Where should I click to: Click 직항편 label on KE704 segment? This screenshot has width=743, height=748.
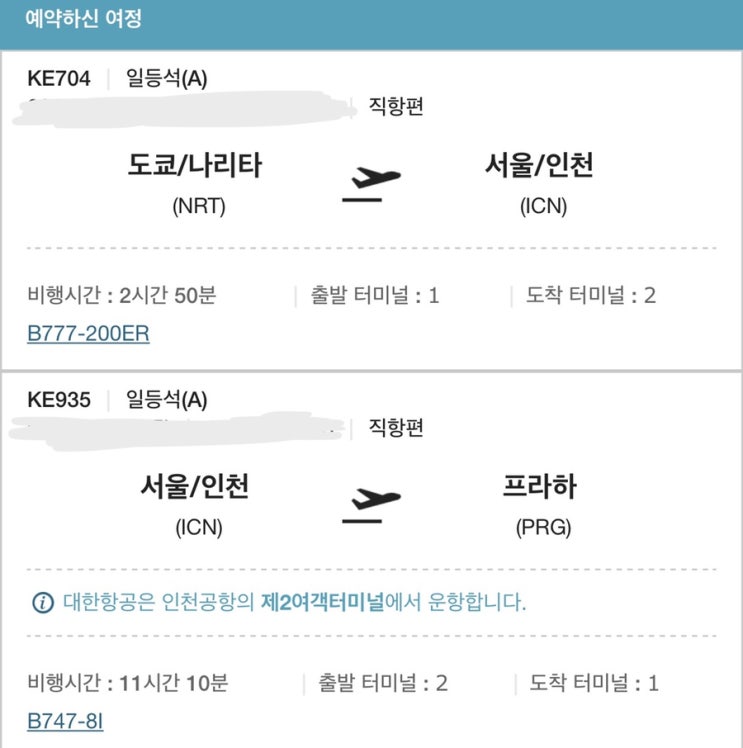pyautogui.click(x=396, y=106)
